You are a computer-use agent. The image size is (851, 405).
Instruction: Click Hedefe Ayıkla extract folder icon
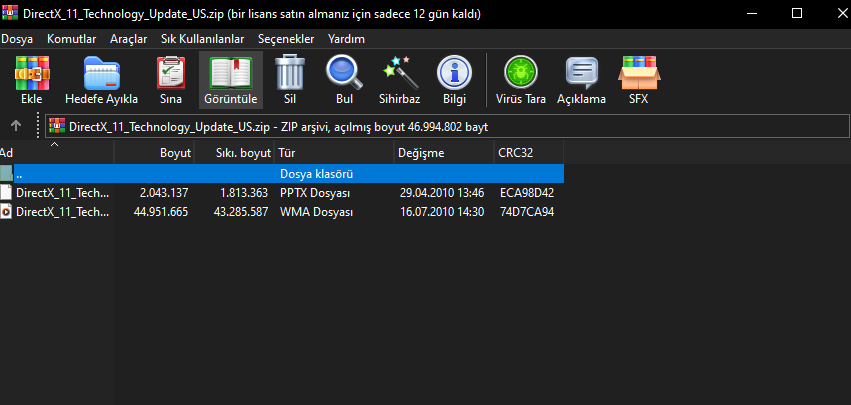coord(101,72)
